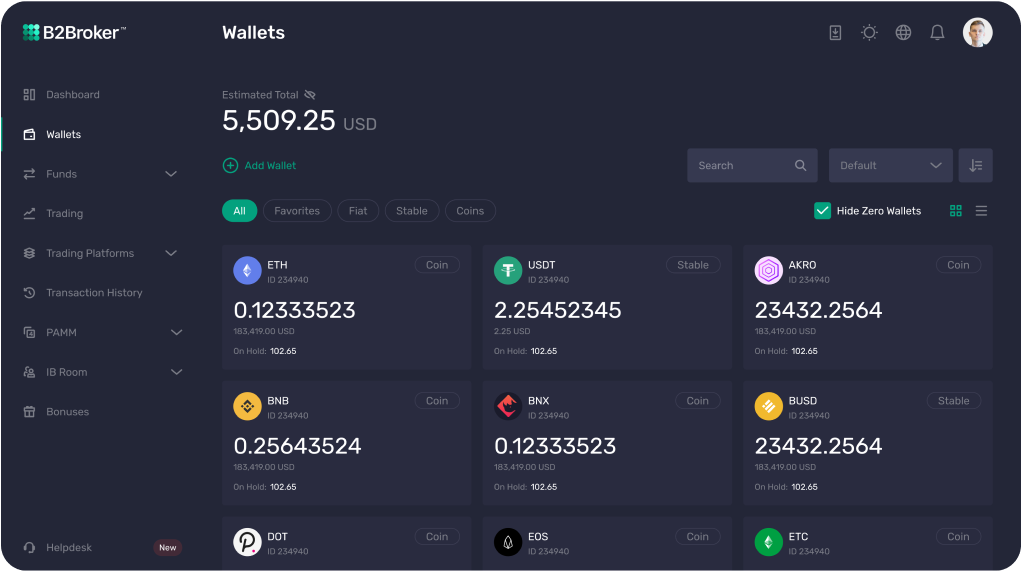Image resolution: width=1021 pixels, height=571 pixels.
Task: Open language selector globe icon
Action: [903, 33]
